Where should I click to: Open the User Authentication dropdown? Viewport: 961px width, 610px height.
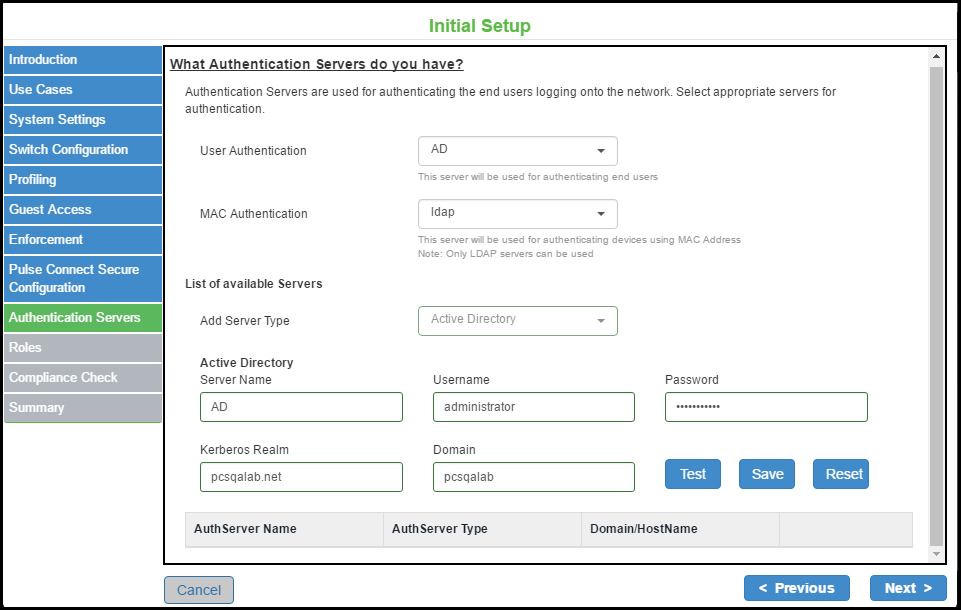(x=517, y=151)
